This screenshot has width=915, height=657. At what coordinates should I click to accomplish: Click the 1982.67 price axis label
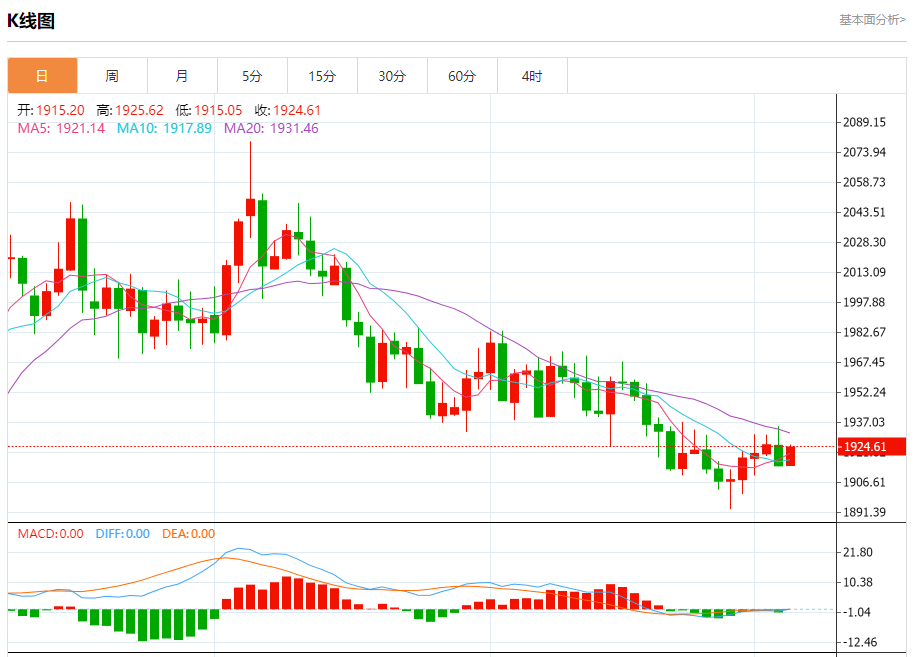pyautogui.click(x=864, y=333)
